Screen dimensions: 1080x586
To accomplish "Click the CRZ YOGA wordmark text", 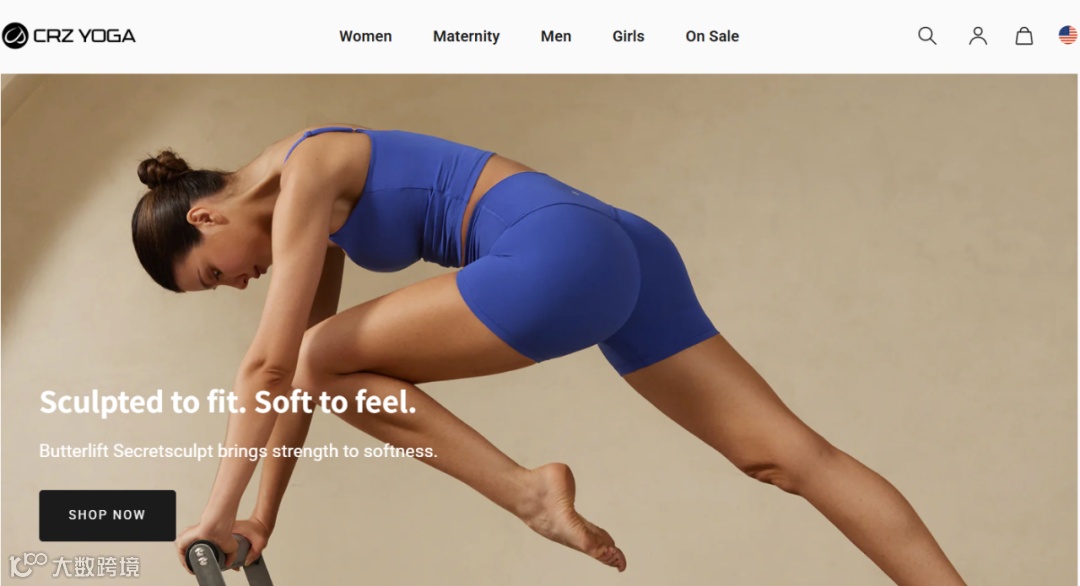I will pyautogui.click(x=84, y=36).
